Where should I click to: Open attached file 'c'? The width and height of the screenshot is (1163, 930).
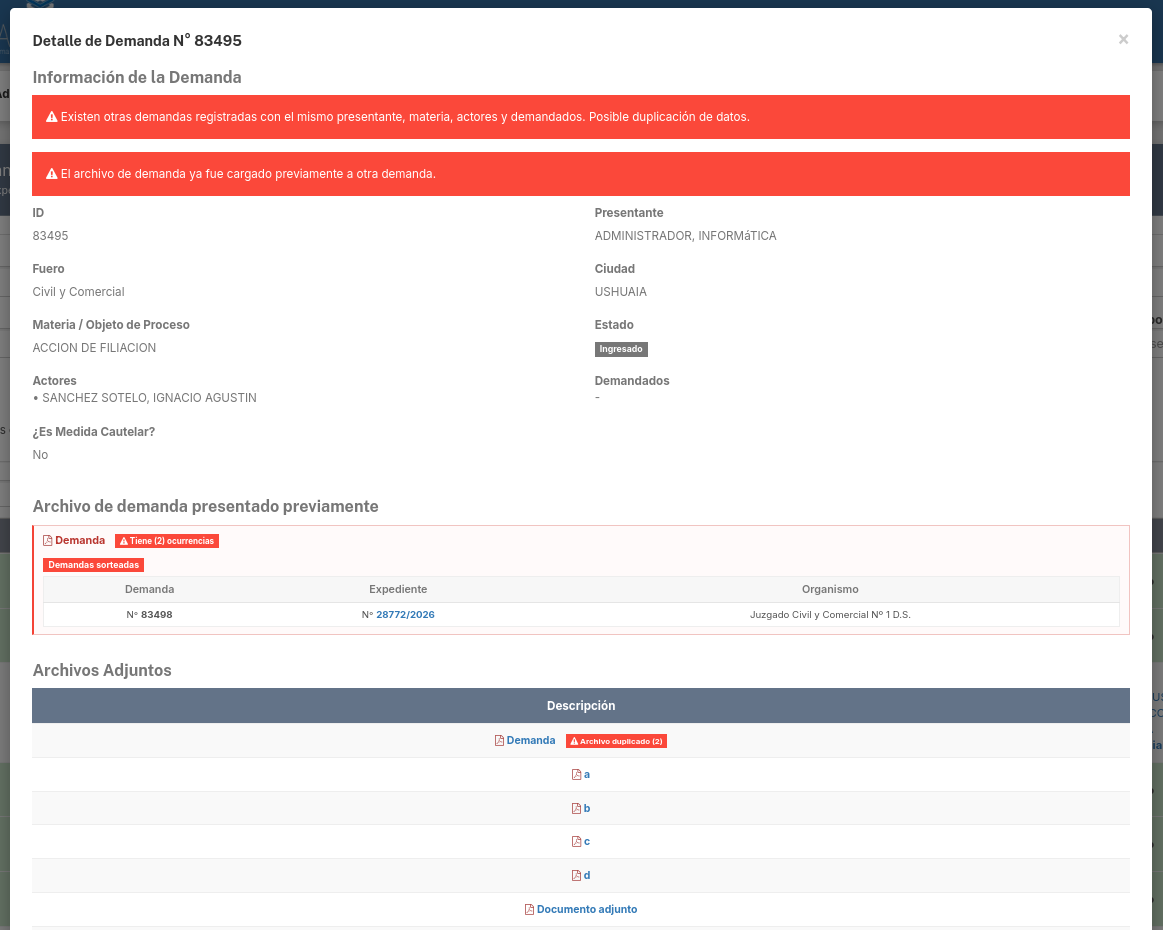(x=587, y=842)
